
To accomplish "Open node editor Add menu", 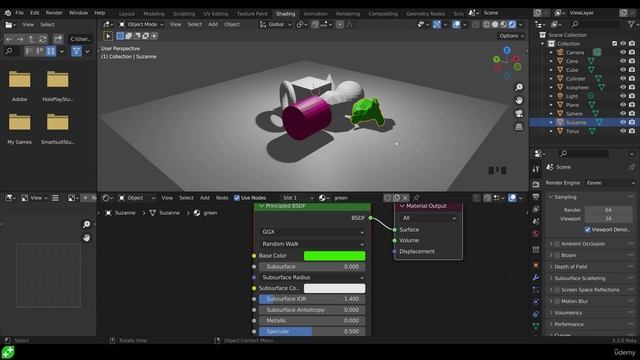I will pyautogui.click(x=204, y=198).
